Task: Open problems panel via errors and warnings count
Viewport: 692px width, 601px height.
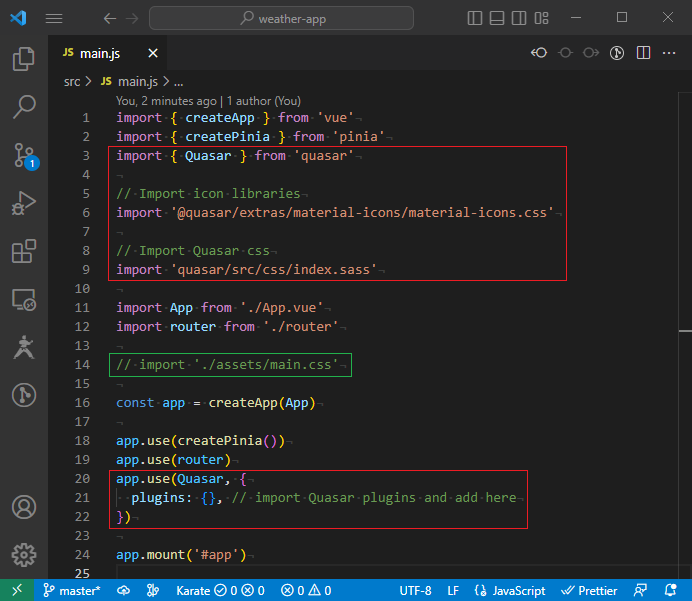Action: (306, 590)
